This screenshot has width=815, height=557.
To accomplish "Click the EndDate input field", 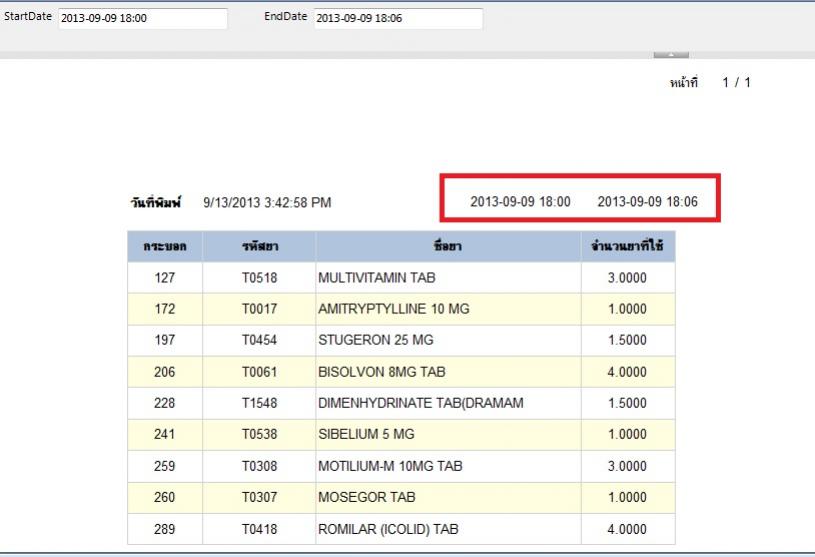I will pyautogui.click(x=397, y=19).
